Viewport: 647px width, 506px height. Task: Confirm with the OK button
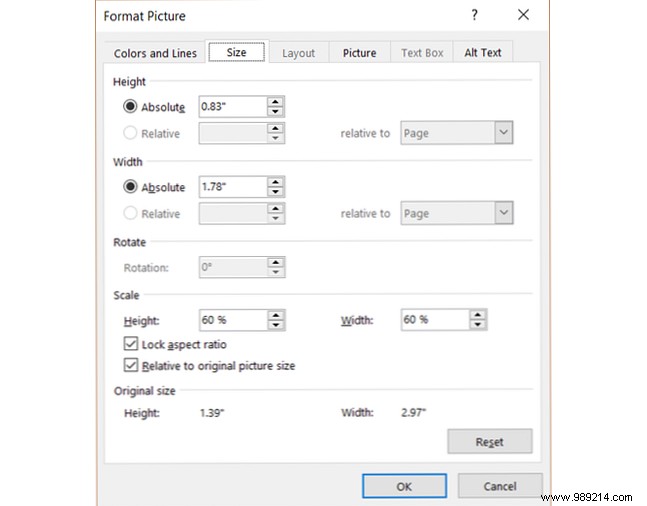[x=404, y=486]
